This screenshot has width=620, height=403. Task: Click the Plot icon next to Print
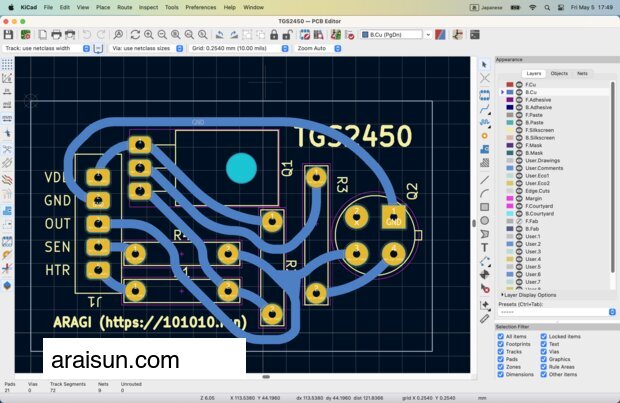70,35
